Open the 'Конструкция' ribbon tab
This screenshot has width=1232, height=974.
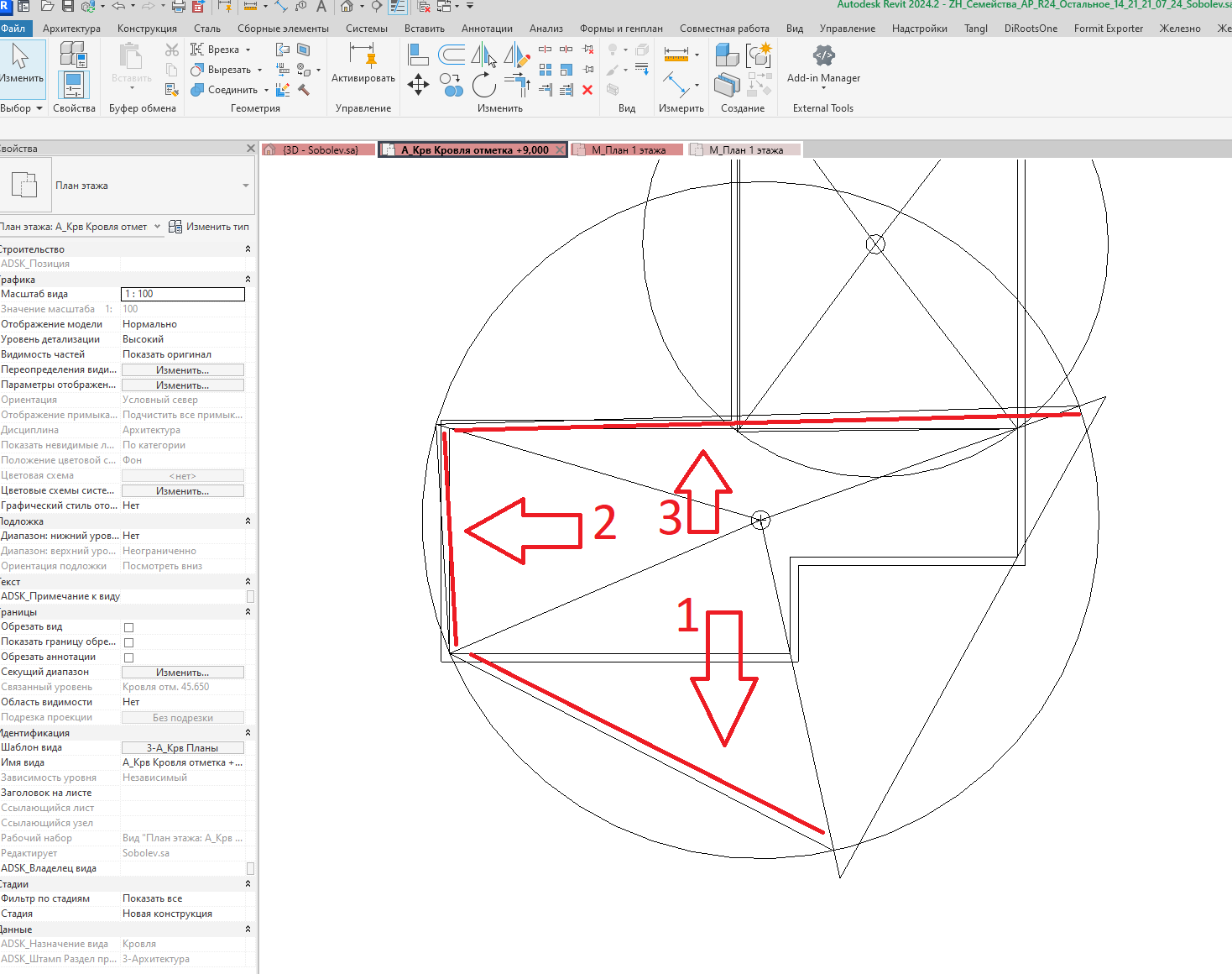point(147,29)
